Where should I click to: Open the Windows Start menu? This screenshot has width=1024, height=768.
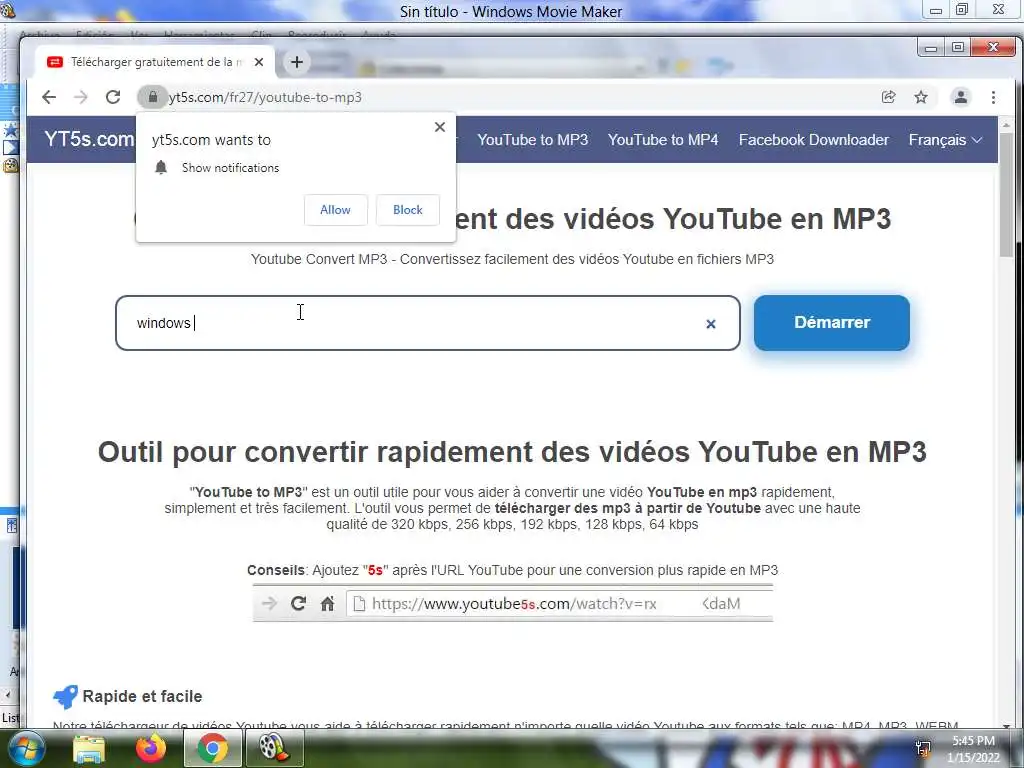click(x=26, y=748)
